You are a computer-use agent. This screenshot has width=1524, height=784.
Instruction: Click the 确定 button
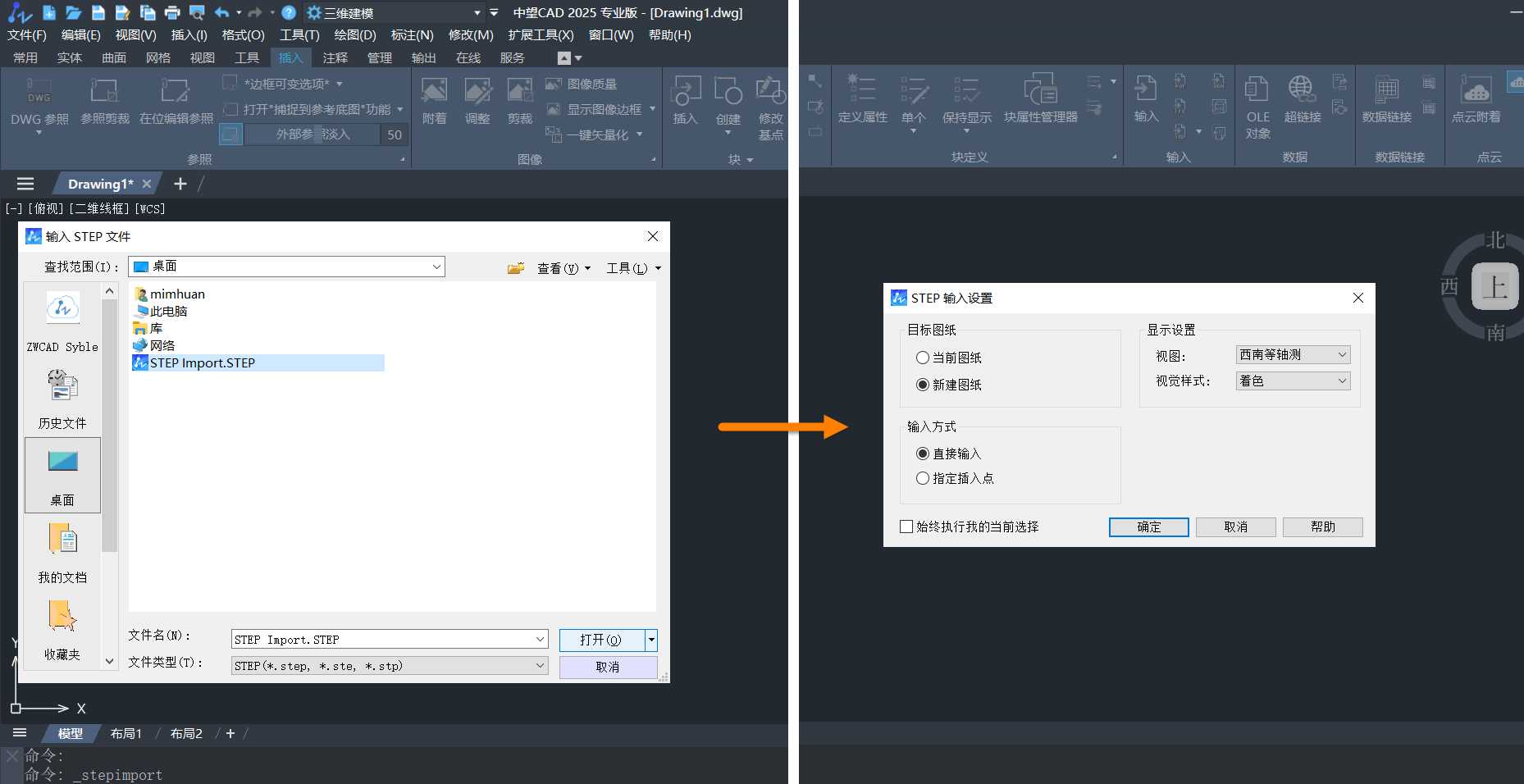point(1148,526)
